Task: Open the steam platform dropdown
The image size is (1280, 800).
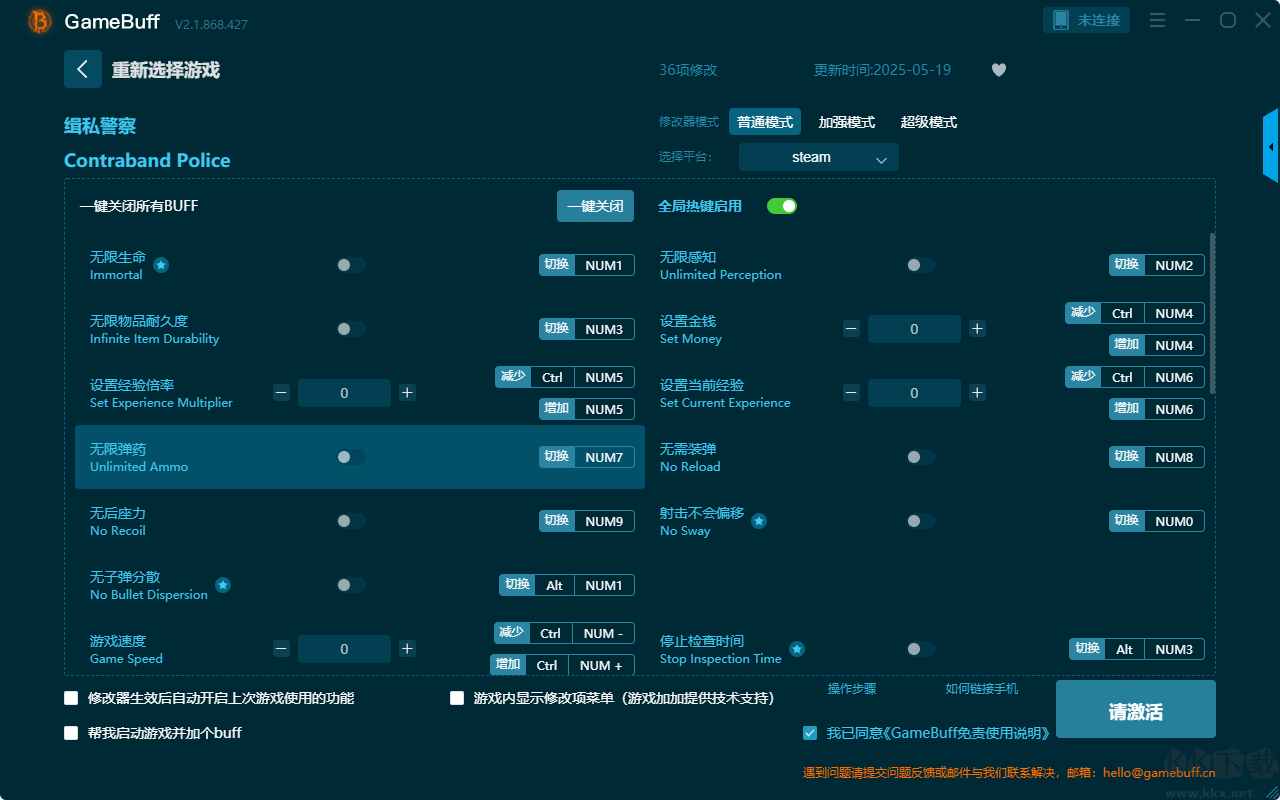Action: (819, 157)
